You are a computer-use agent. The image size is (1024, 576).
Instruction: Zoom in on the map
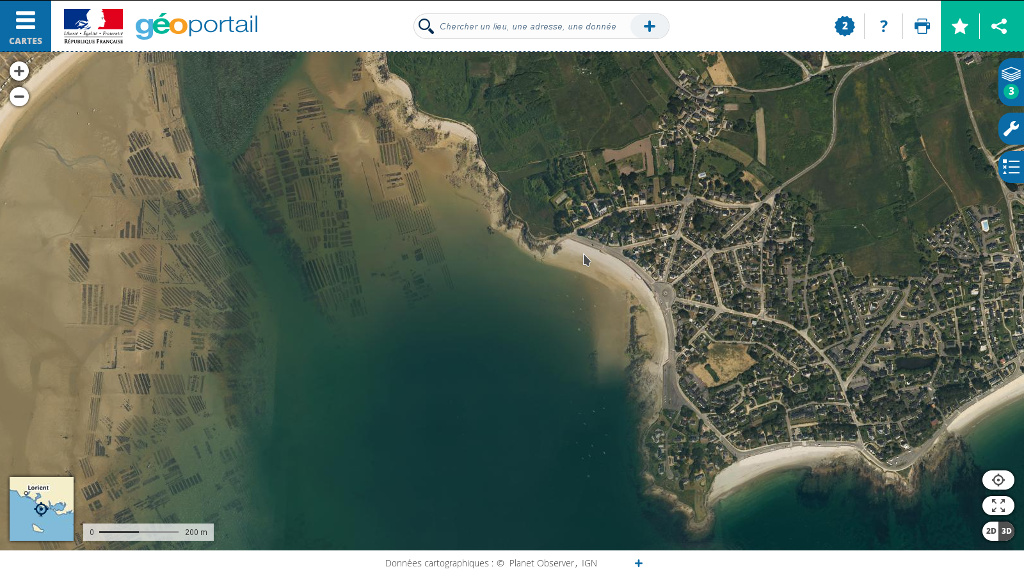click(x=19, y=71)
